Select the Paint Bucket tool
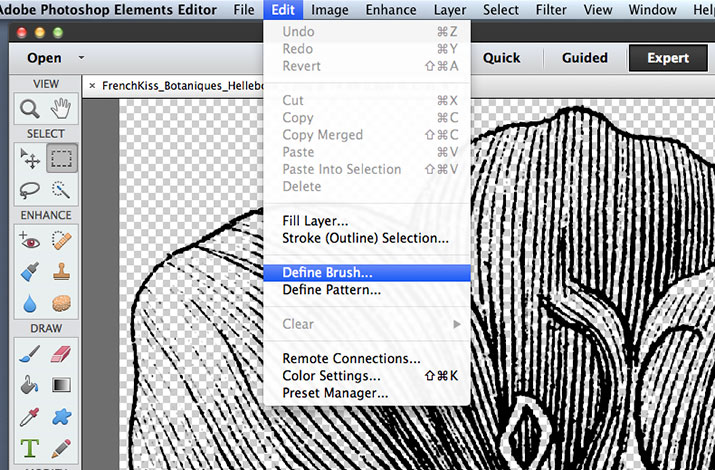This screenshot has height=470, width=715. click(x=30, y=385)
